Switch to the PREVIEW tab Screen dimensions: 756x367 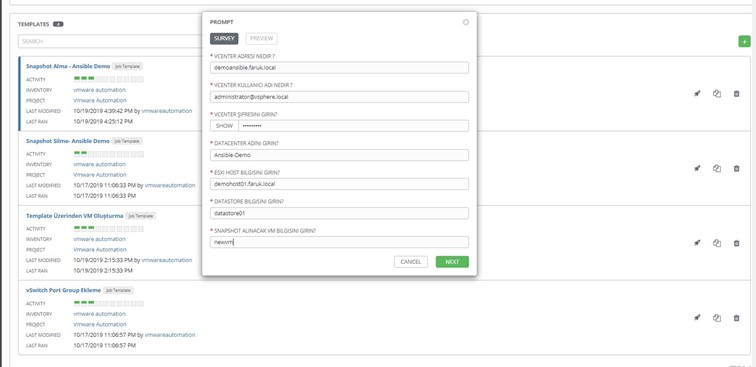pos(262,39)
